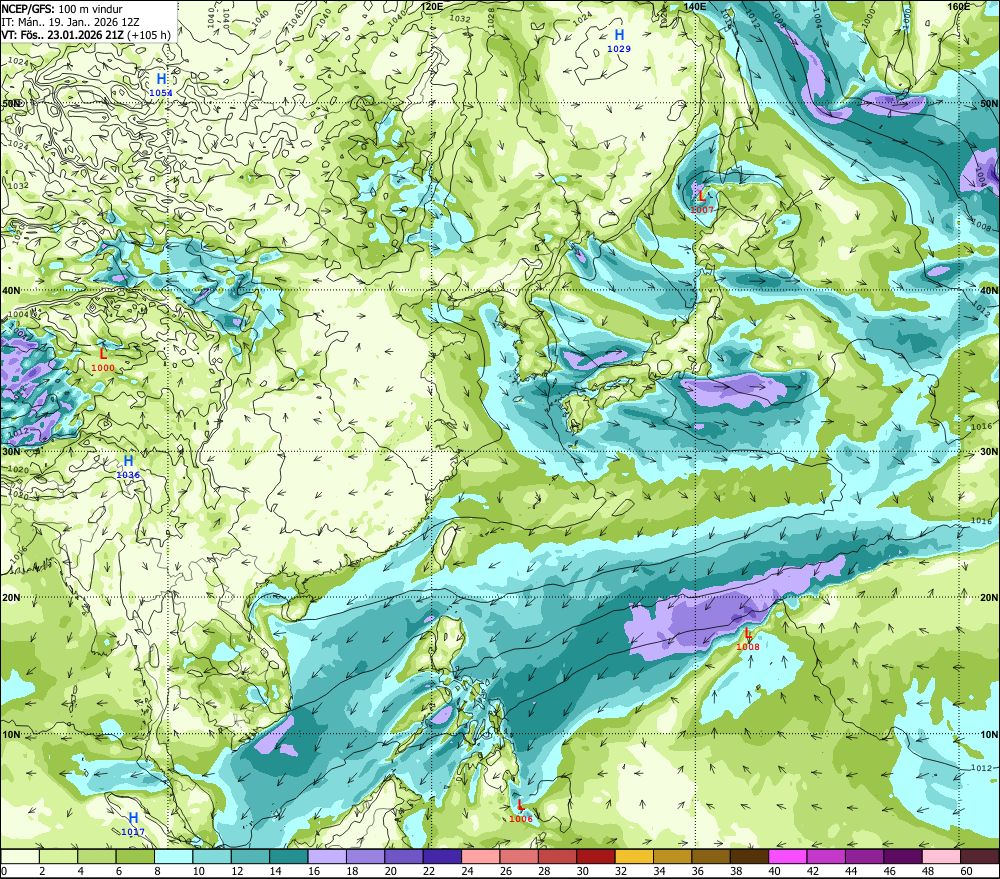Click the '120E' longitude label
The height and width of the screenshot is (879, 1000).
pos(432,6)
